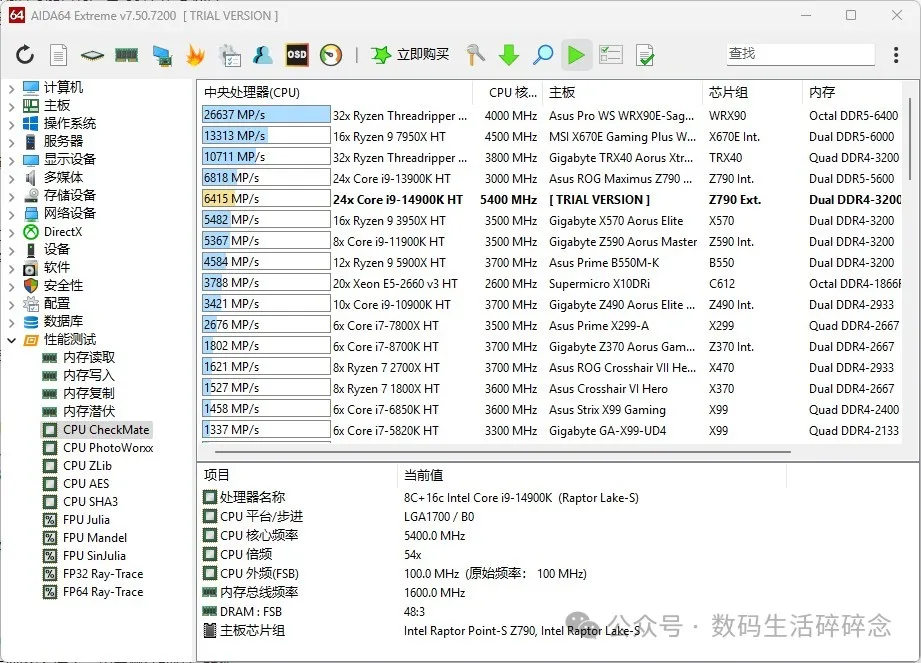
Task: Expand the DirectX tree node
Action: [11, 233]
